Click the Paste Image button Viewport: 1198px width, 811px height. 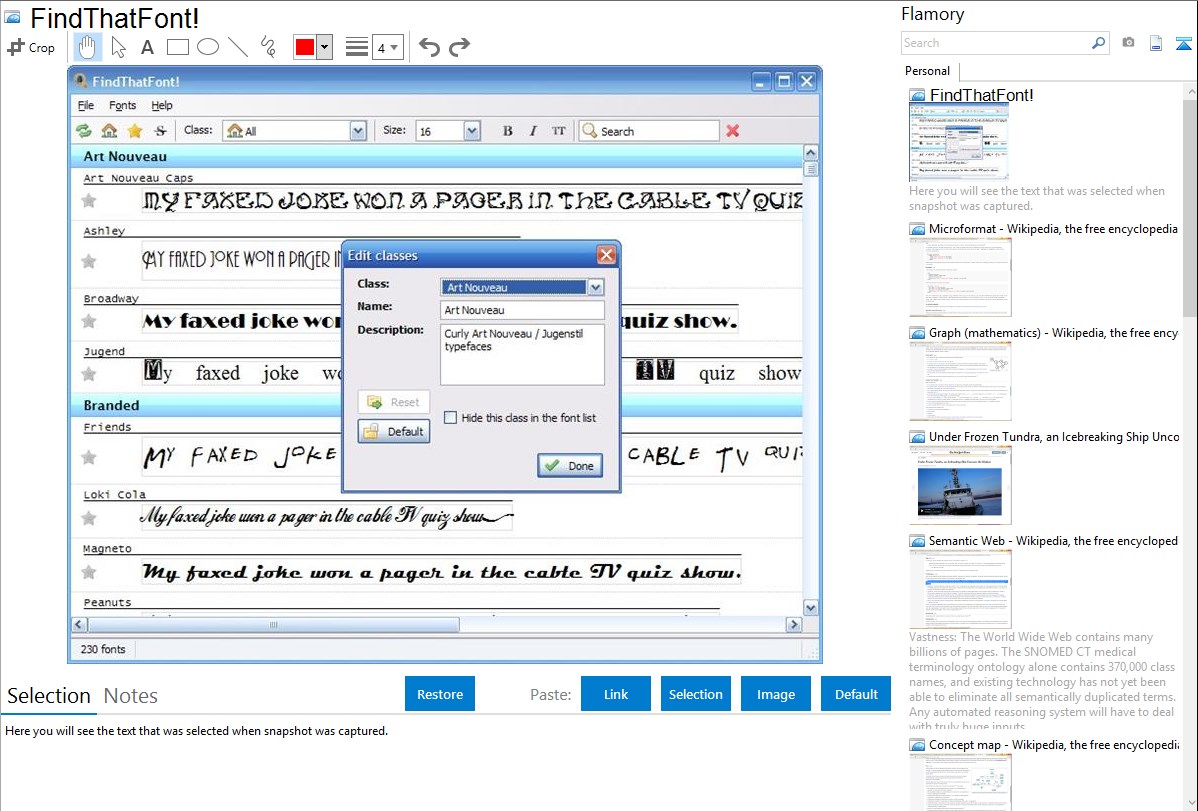click(775, 694)
